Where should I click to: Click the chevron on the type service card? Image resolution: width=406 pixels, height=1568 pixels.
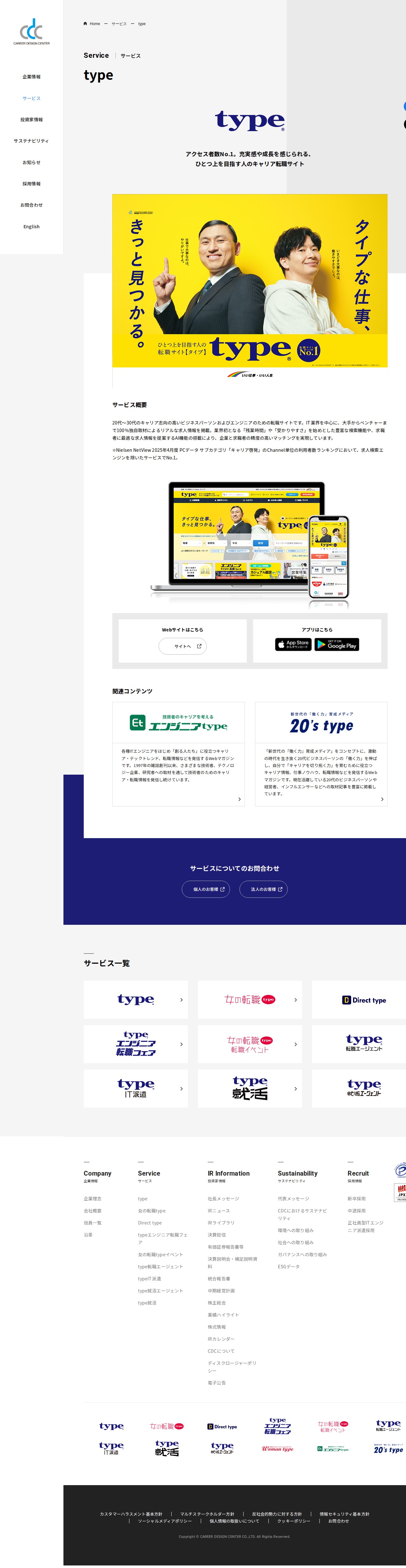[x=181, y=999]
